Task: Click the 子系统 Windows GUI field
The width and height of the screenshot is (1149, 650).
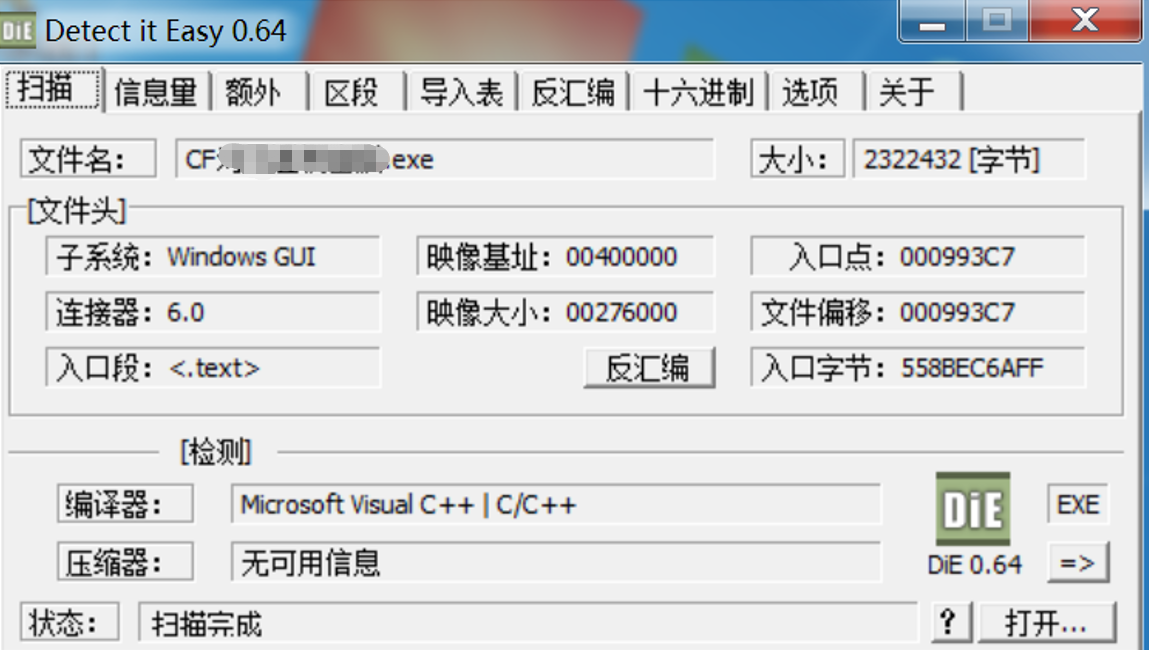Action: pyautogui.click(x=213, y=256)
